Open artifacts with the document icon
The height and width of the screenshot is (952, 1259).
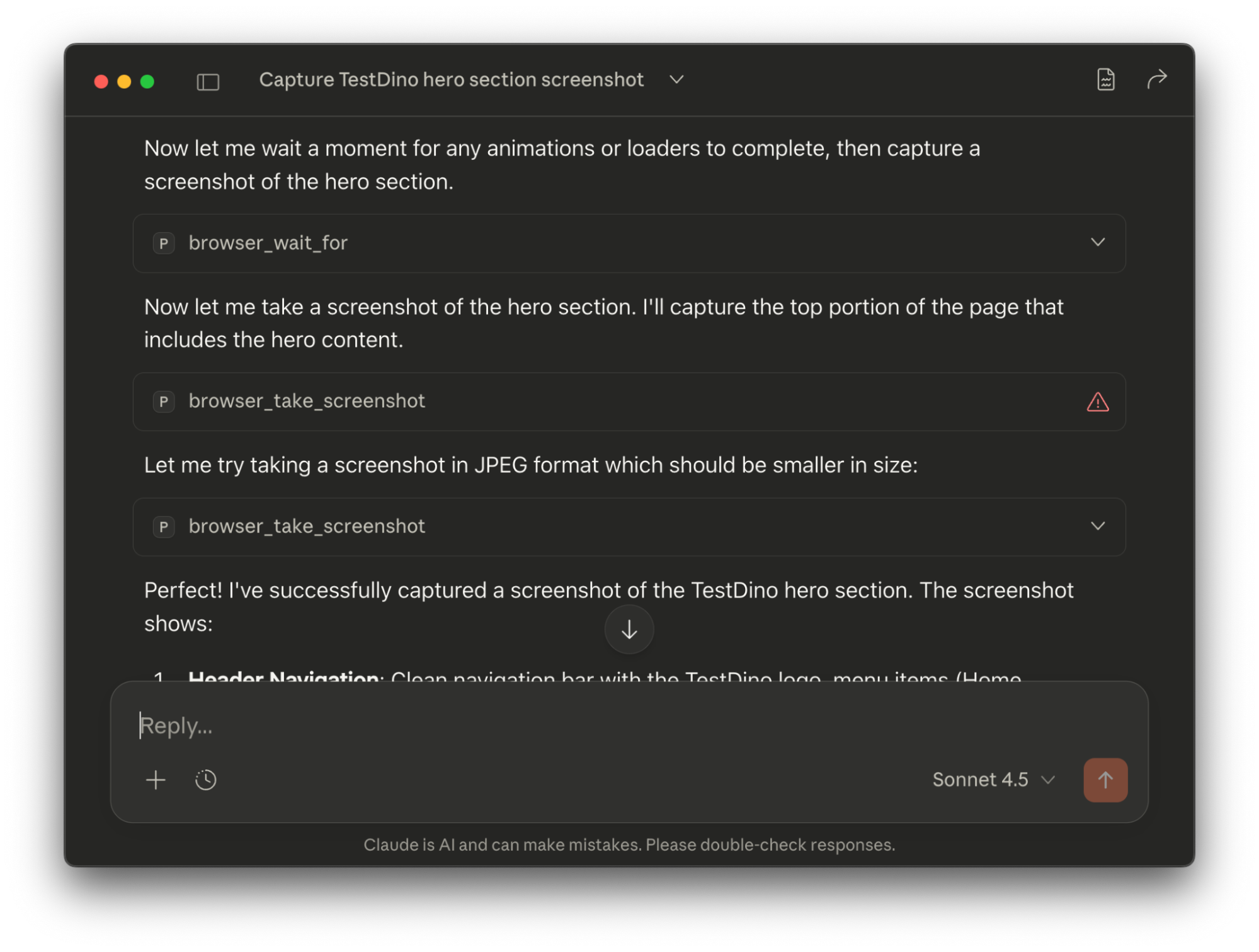[1105, 79]
